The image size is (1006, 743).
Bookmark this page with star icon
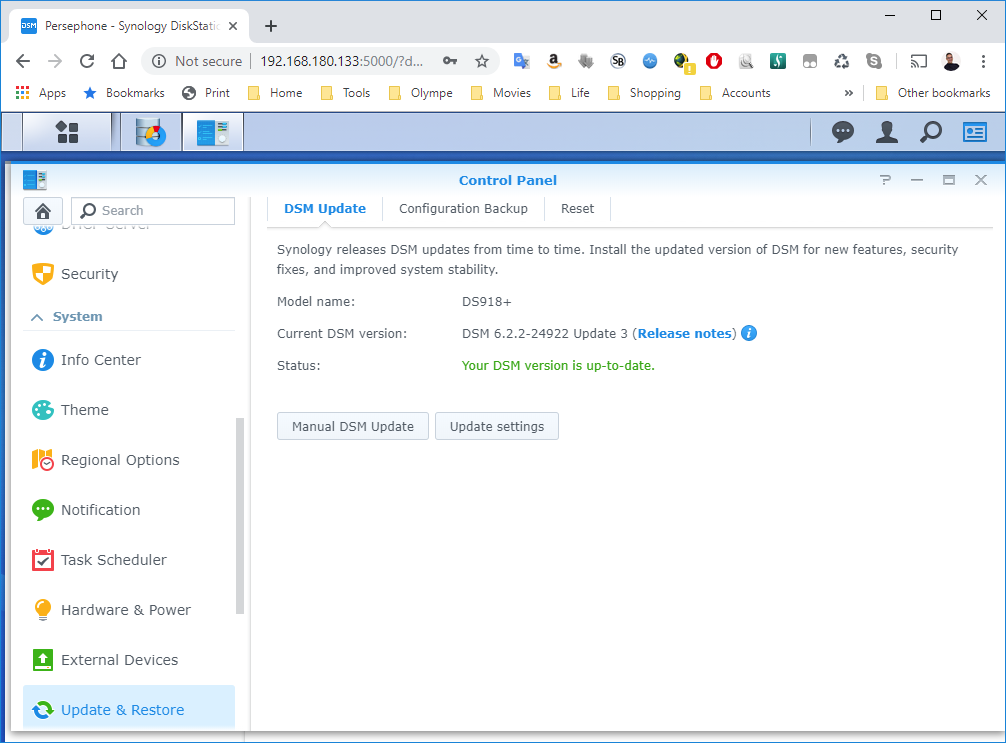pyautogui.click(x=482, y=62)
